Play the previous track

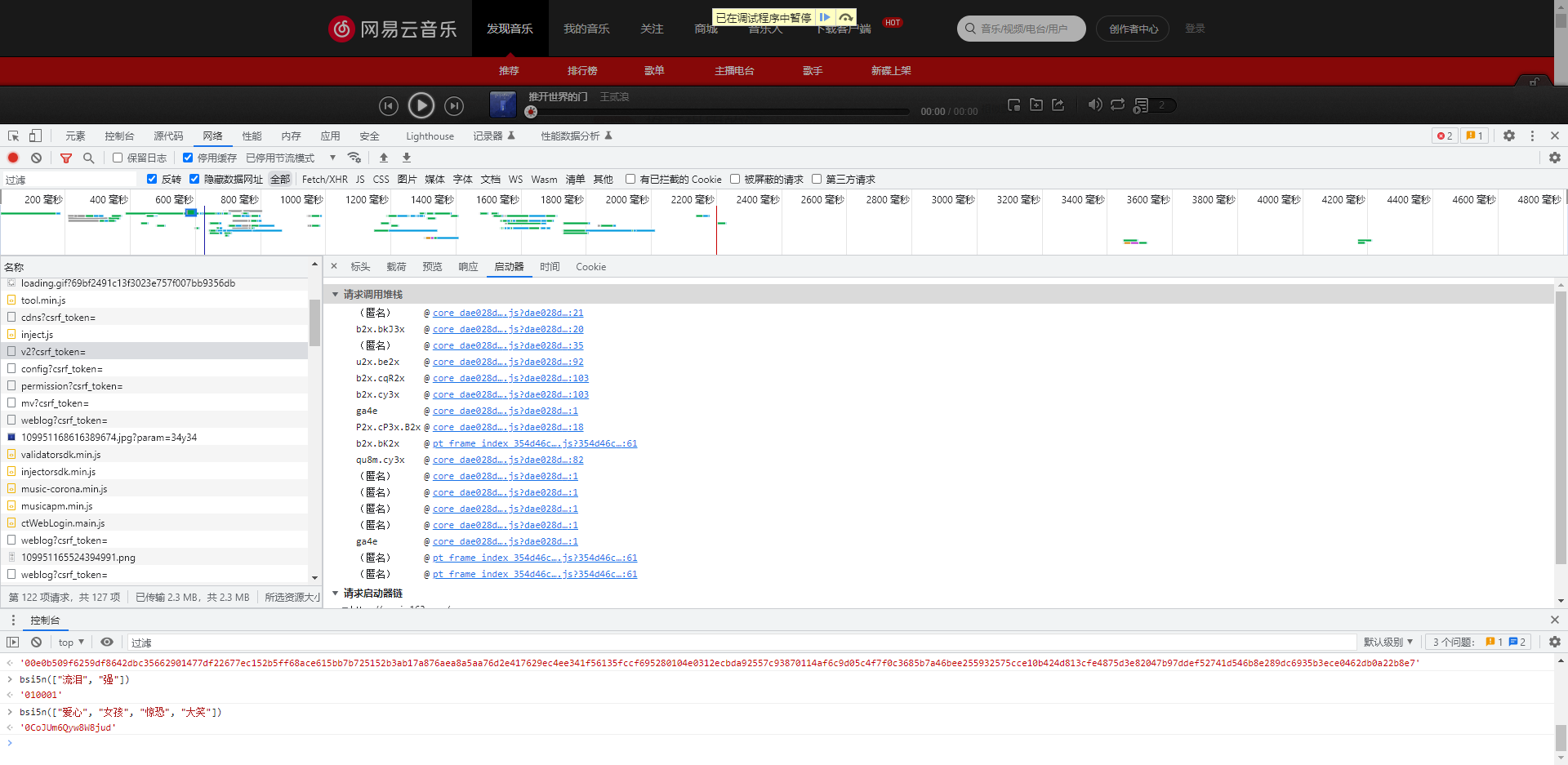tap(389, 105)
